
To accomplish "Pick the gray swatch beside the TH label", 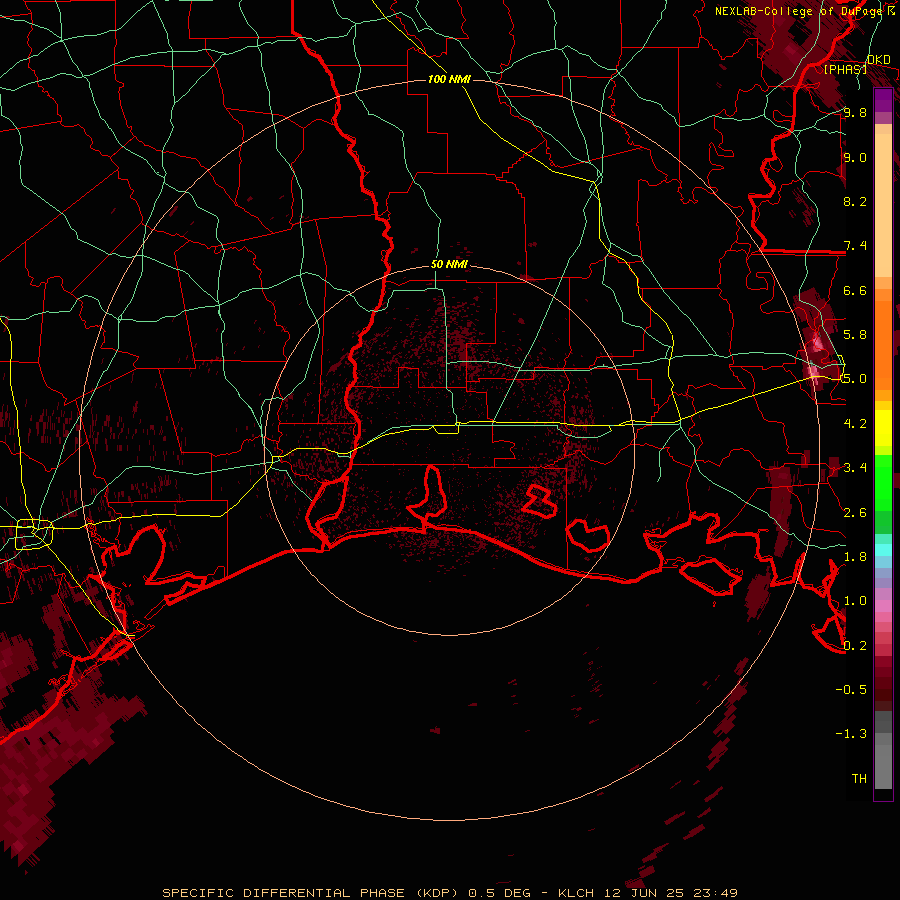I will click(x=883, y=769).
